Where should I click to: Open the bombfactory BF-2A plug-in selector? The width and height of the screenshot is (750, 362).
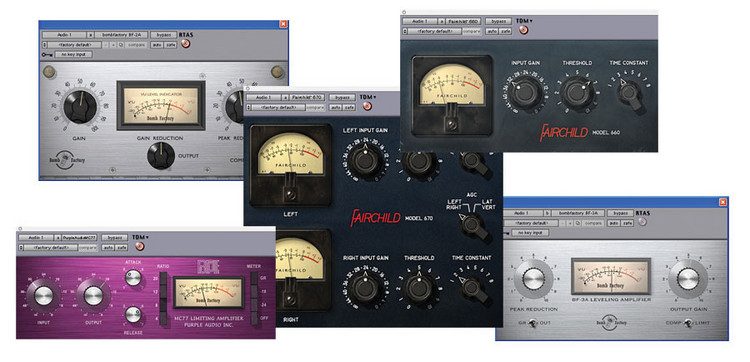[121, 35]
